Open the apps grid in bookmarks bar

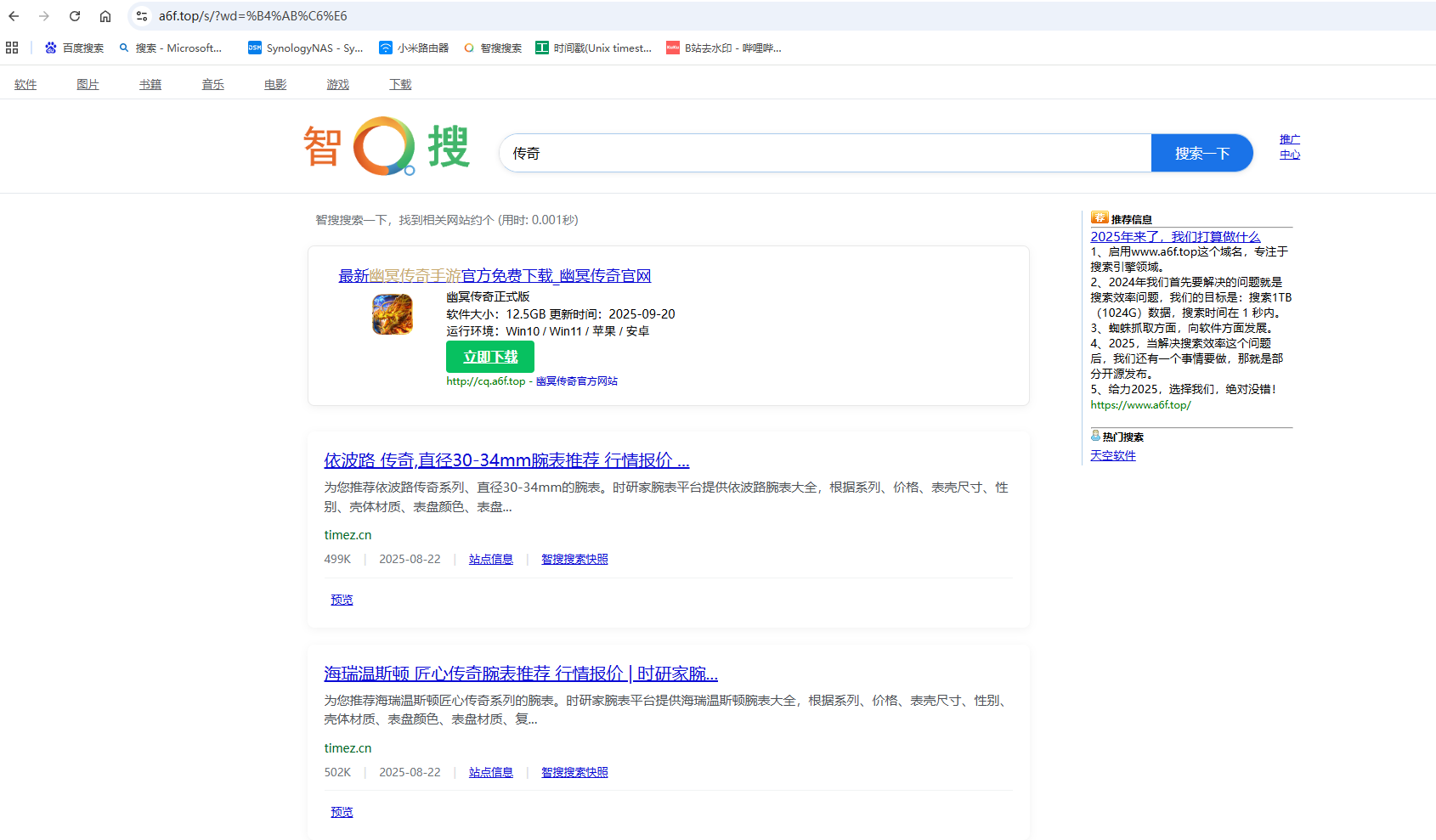(x=12, y=48)
